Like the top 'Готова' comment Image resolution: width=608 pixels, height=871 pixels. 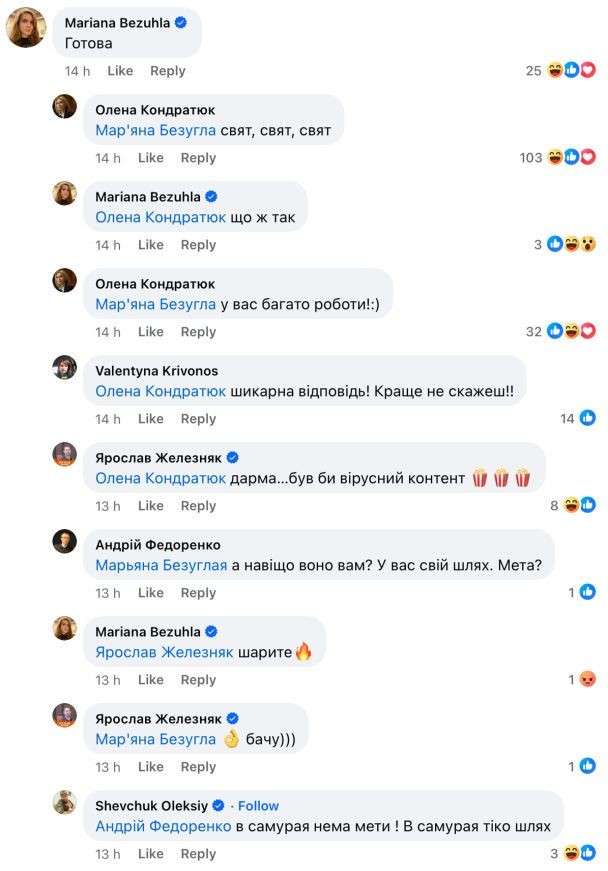pyautogui.click(x=120, y=71)
